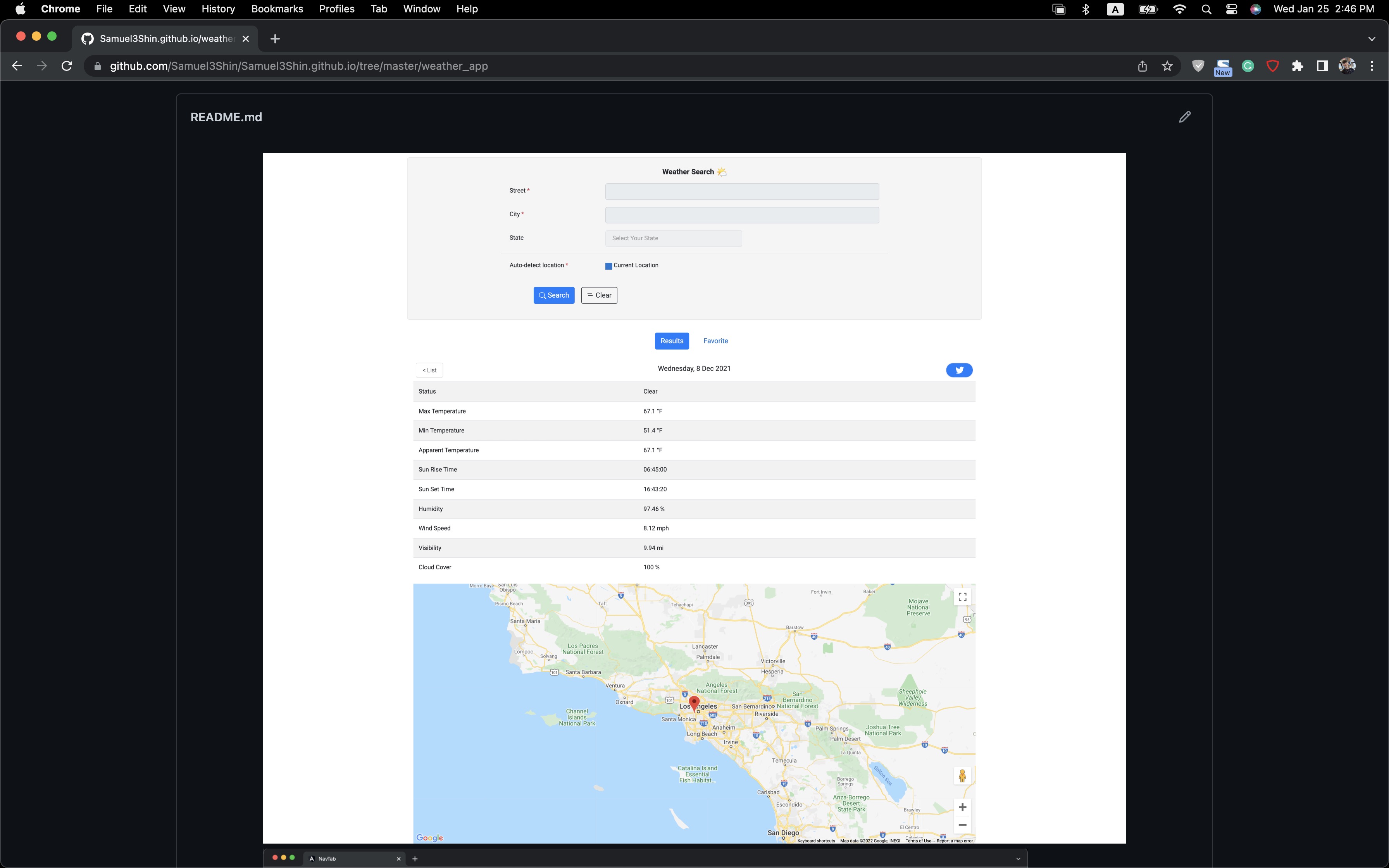Open the Bookmarks menu
Image resolution: width=1389 pixels, height=868 pixels.
tap(277, 9)
